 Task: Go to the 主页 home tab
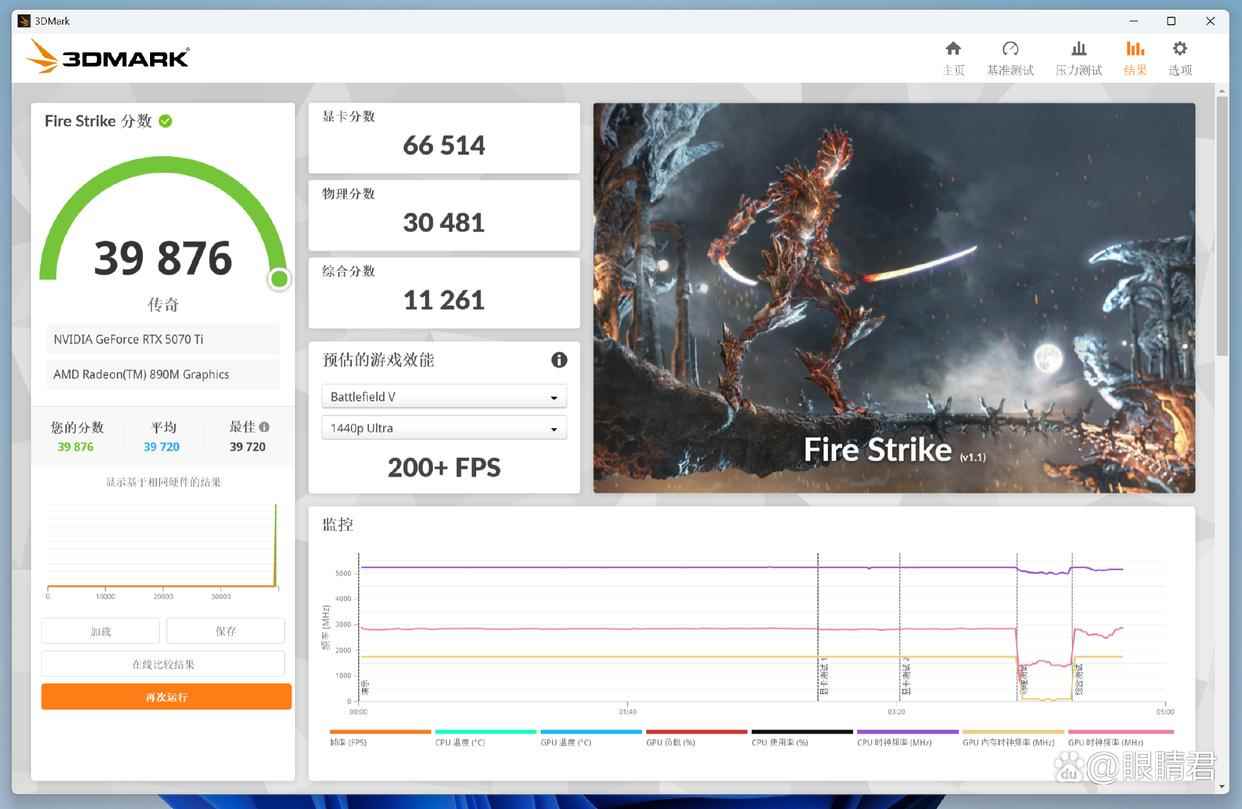[x=953, y=58]
